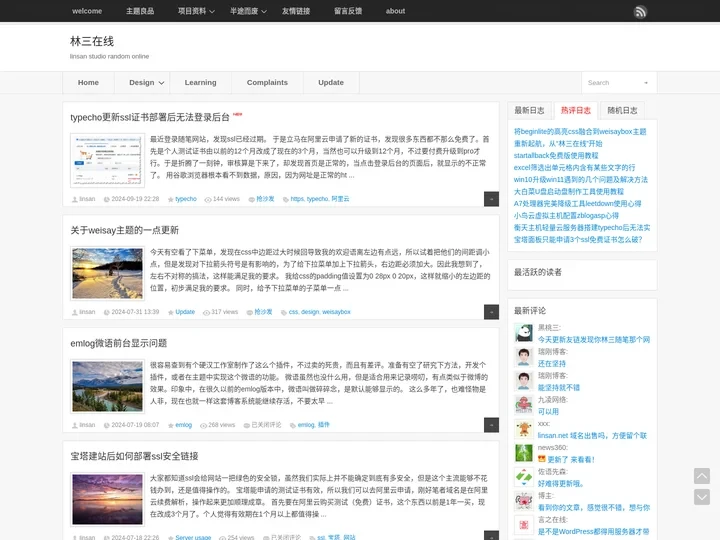Open sidebar link 大白菜U盘启动盘制作工具使用教程

pos(569,191)
